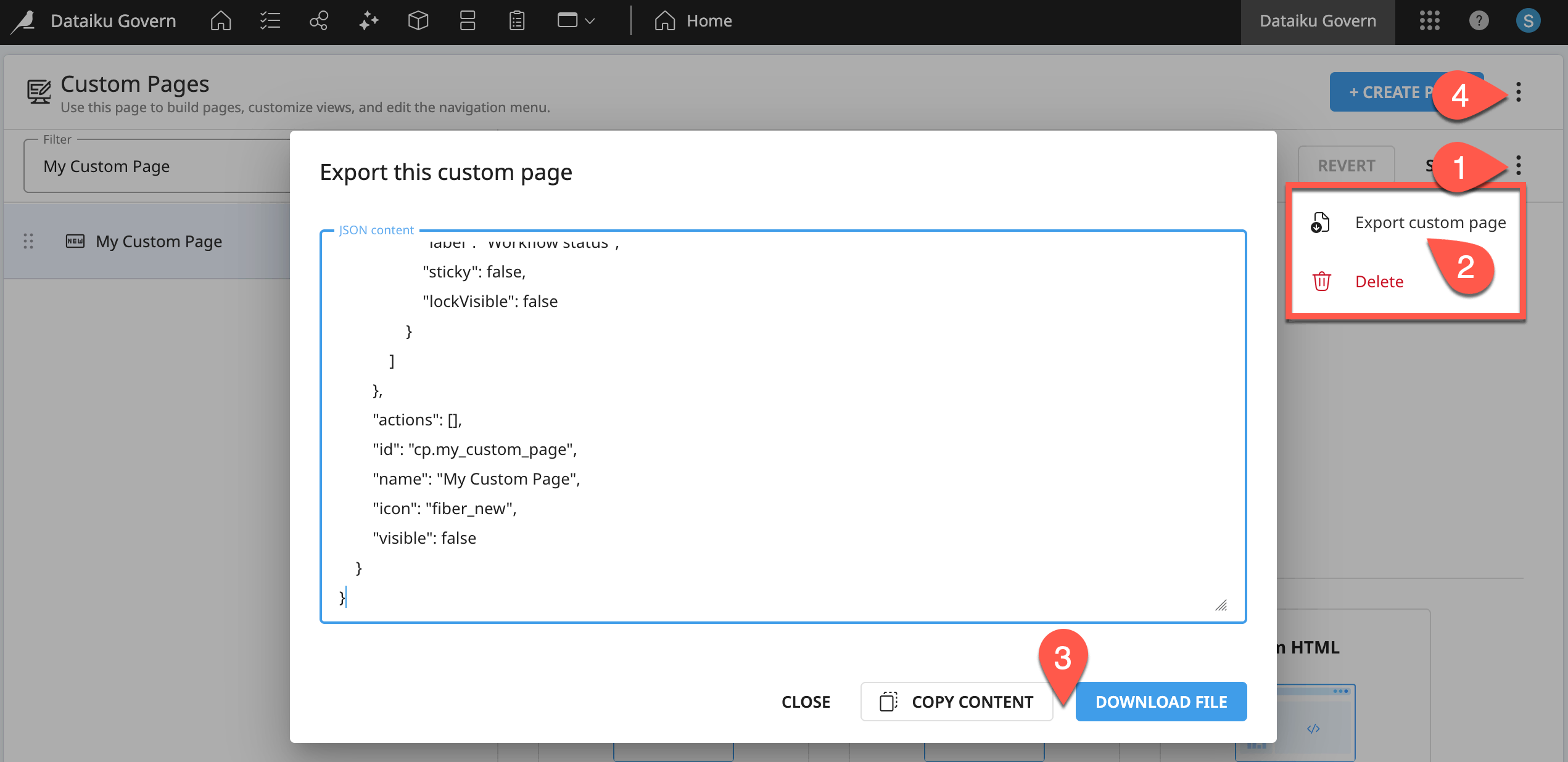Click the hierarchy/network icon in the navbar
This screenshot has width=1568, height=762.
[319, 20]
